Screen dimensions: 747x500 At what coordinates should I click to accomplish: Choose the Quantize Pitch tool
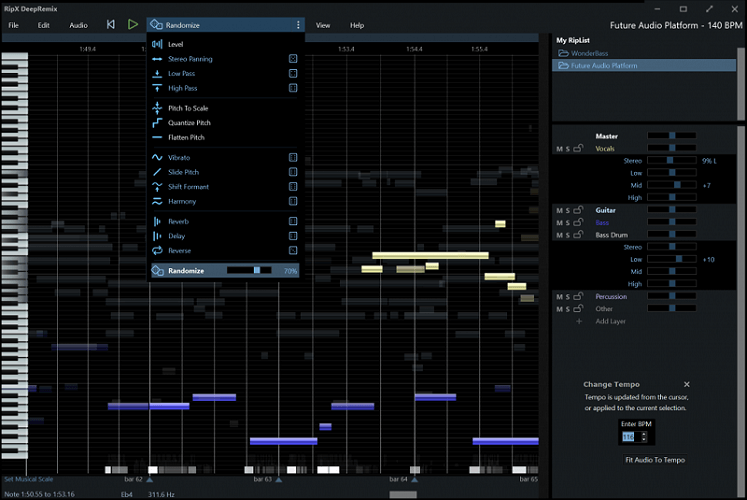coord(189,123)
